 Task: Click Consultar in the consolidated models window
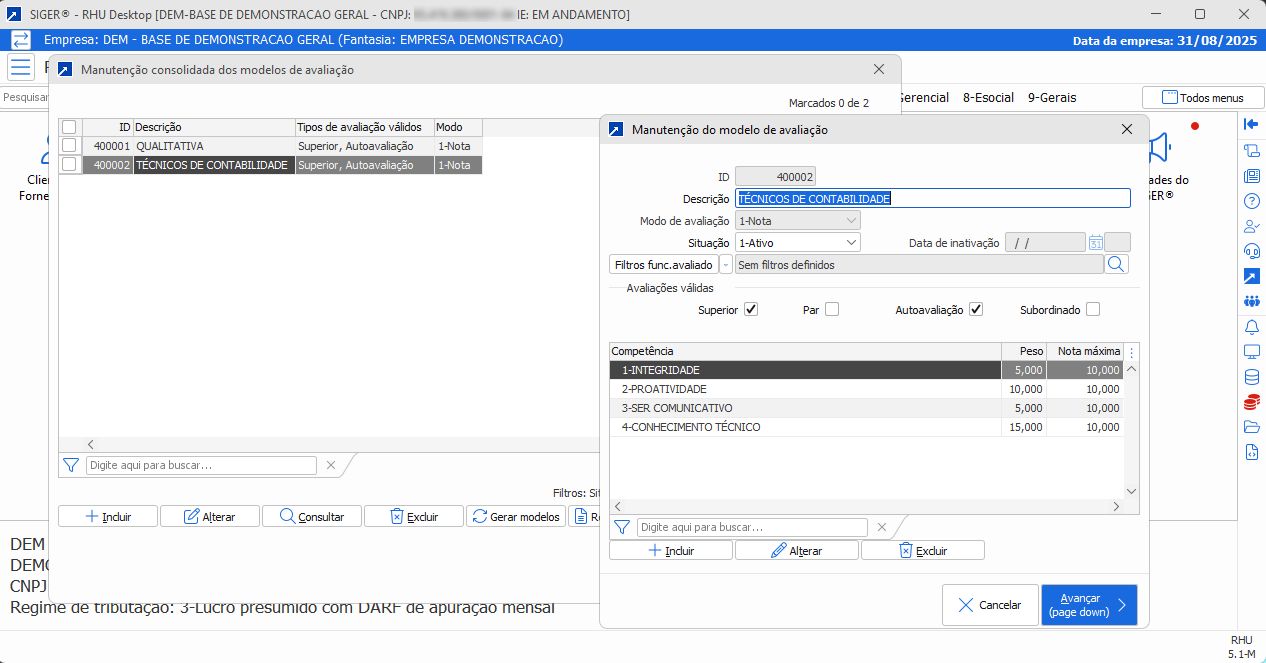click(312, 516)
